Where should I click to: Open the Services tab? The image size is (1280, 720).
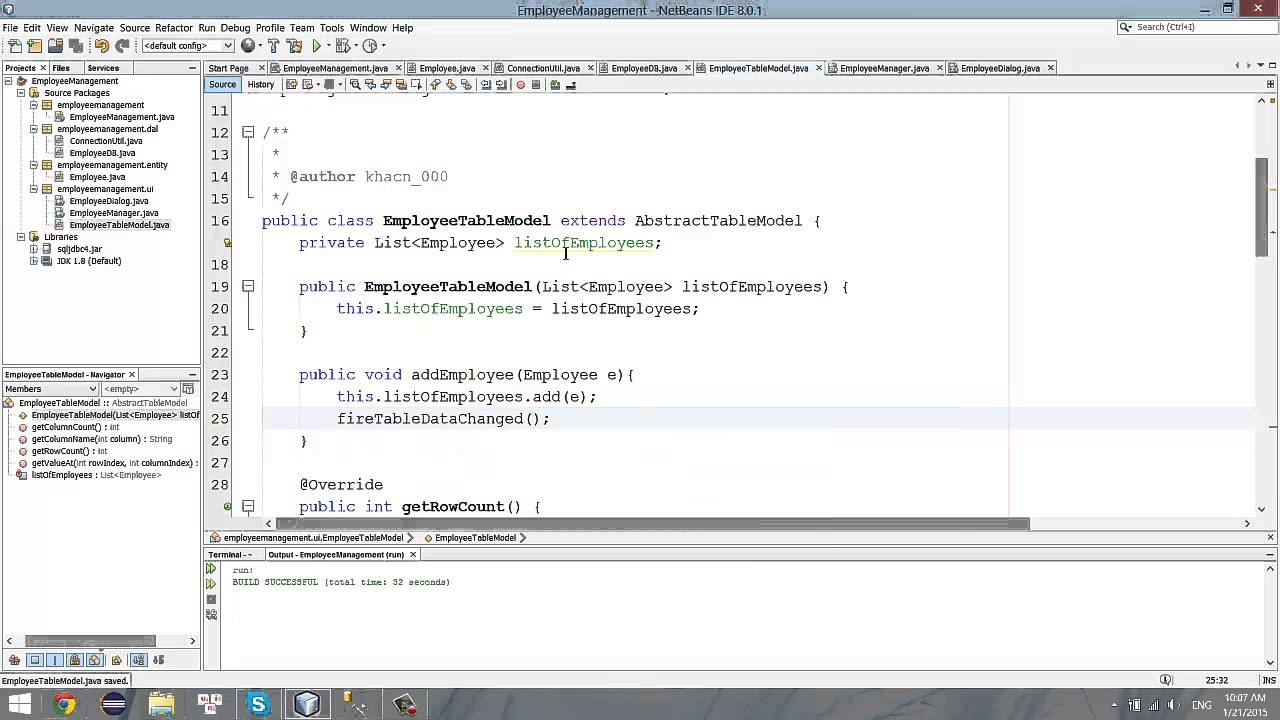[x=103, y=68]
